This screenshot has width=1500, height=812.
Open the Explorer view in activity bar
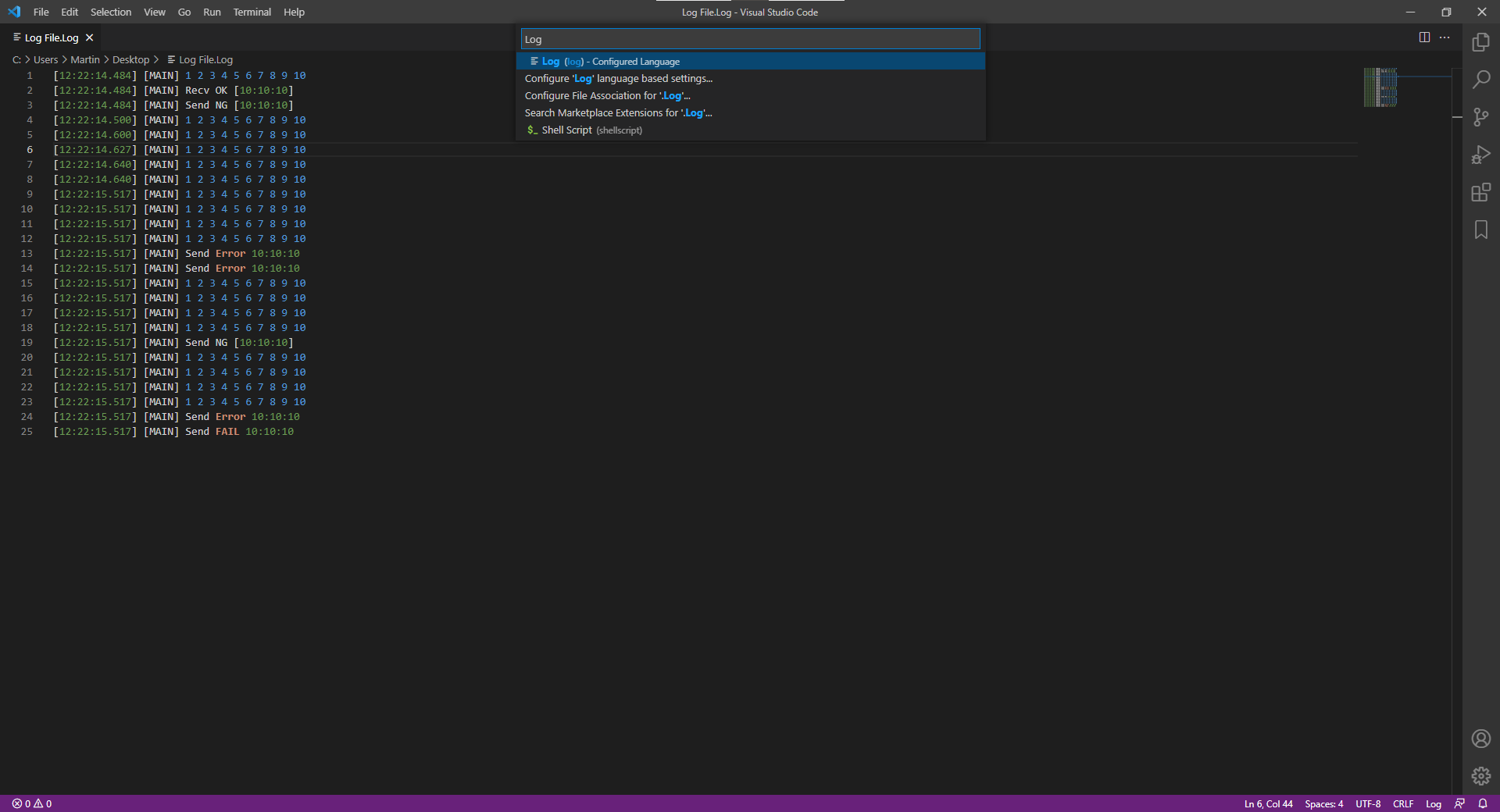tap(1481, 42)
